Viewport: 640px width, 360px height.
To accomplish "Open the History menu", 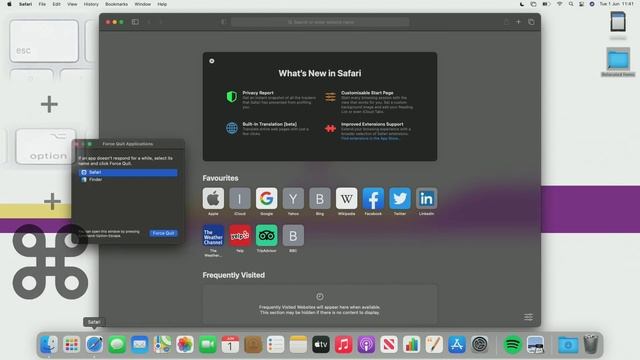I will pos(91,4).
